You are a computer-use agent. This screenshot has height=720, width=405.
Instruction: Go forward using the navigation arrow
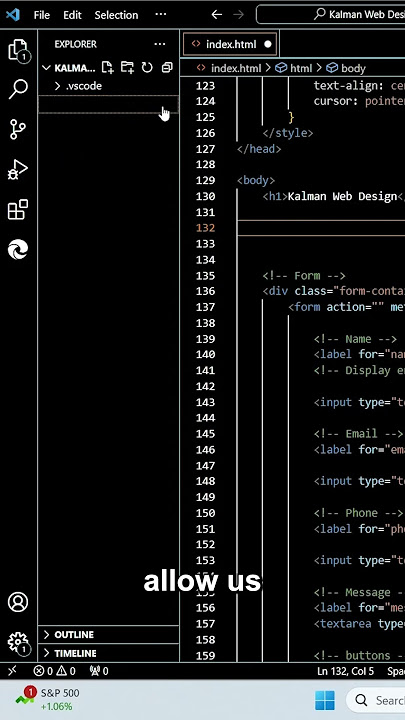pyautogui.click(x=238, y=15)
